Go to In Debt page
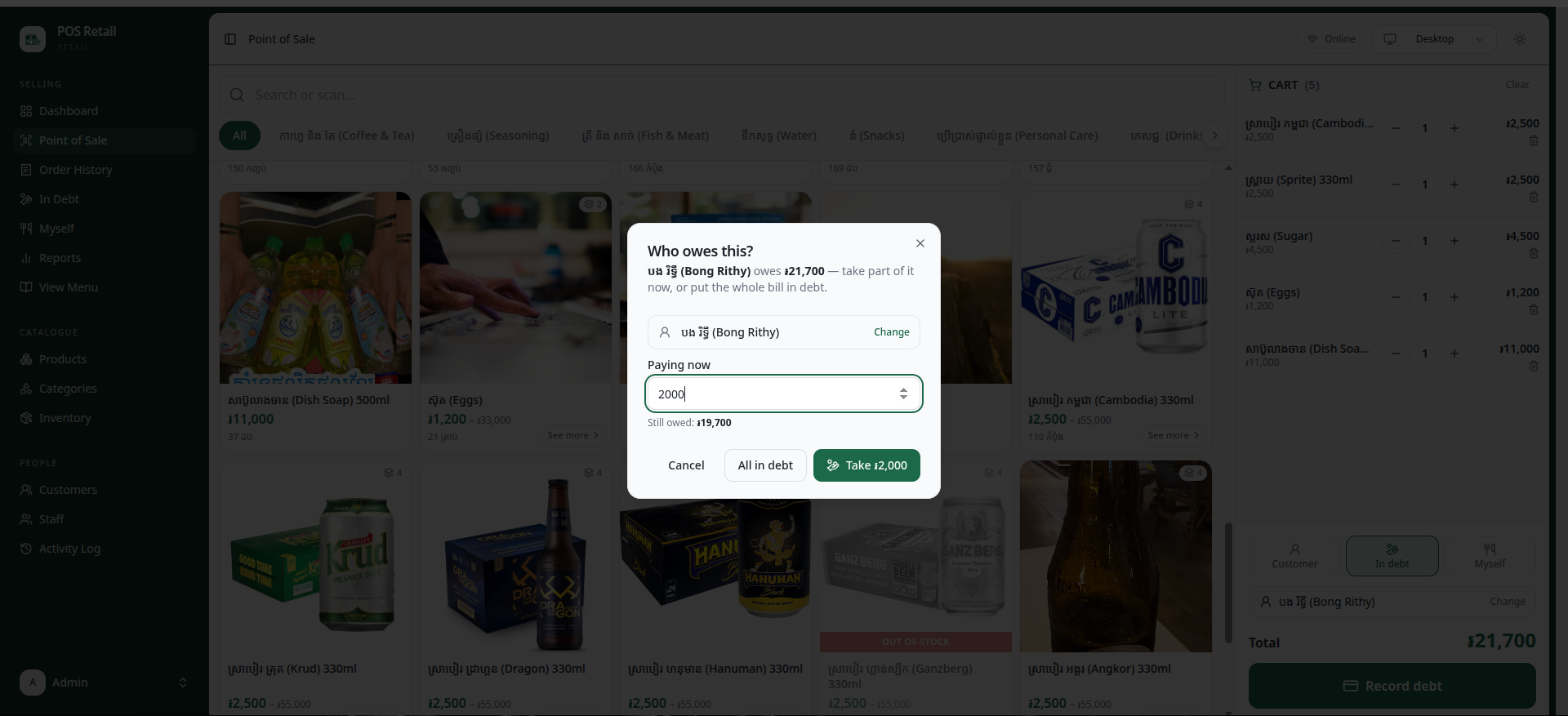Screen dimensions: 1568x716 [105, 199]
